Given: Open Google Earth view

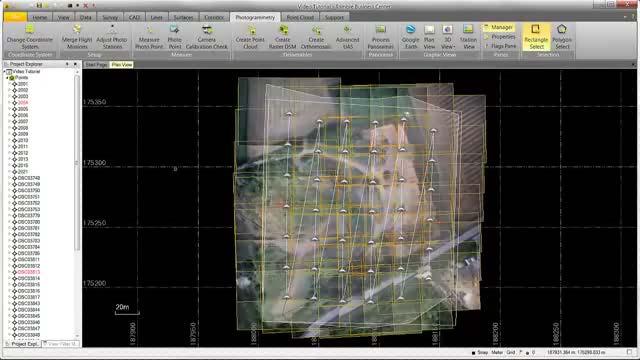Looking at the screenshot, I should point(410,37).
